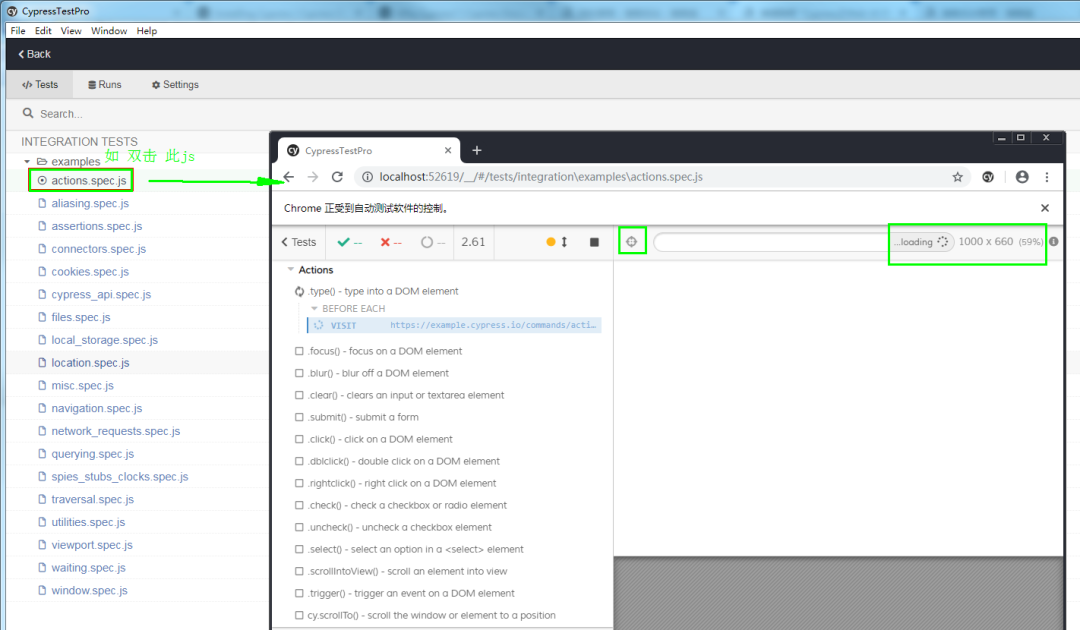Bookmark this page with the star icon
This screenshot has width=1080, height=630.
tap(957, 177)
